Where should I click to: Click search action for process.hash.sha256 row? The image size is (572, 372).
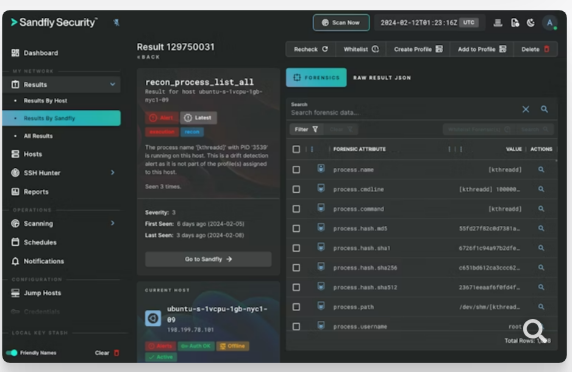[541, 268]
